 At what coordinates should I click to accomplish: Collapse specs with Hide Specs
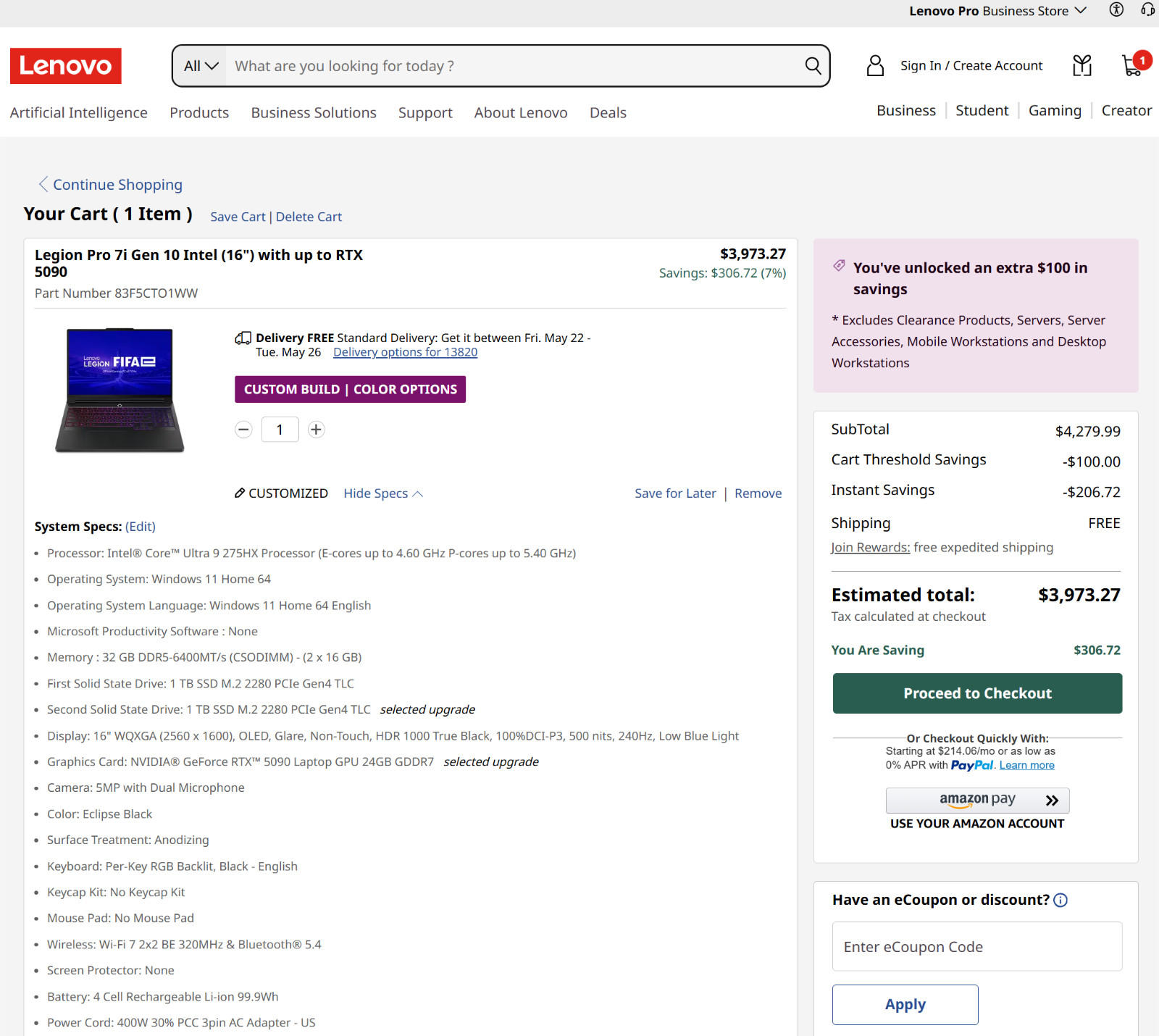click(383, 493)
